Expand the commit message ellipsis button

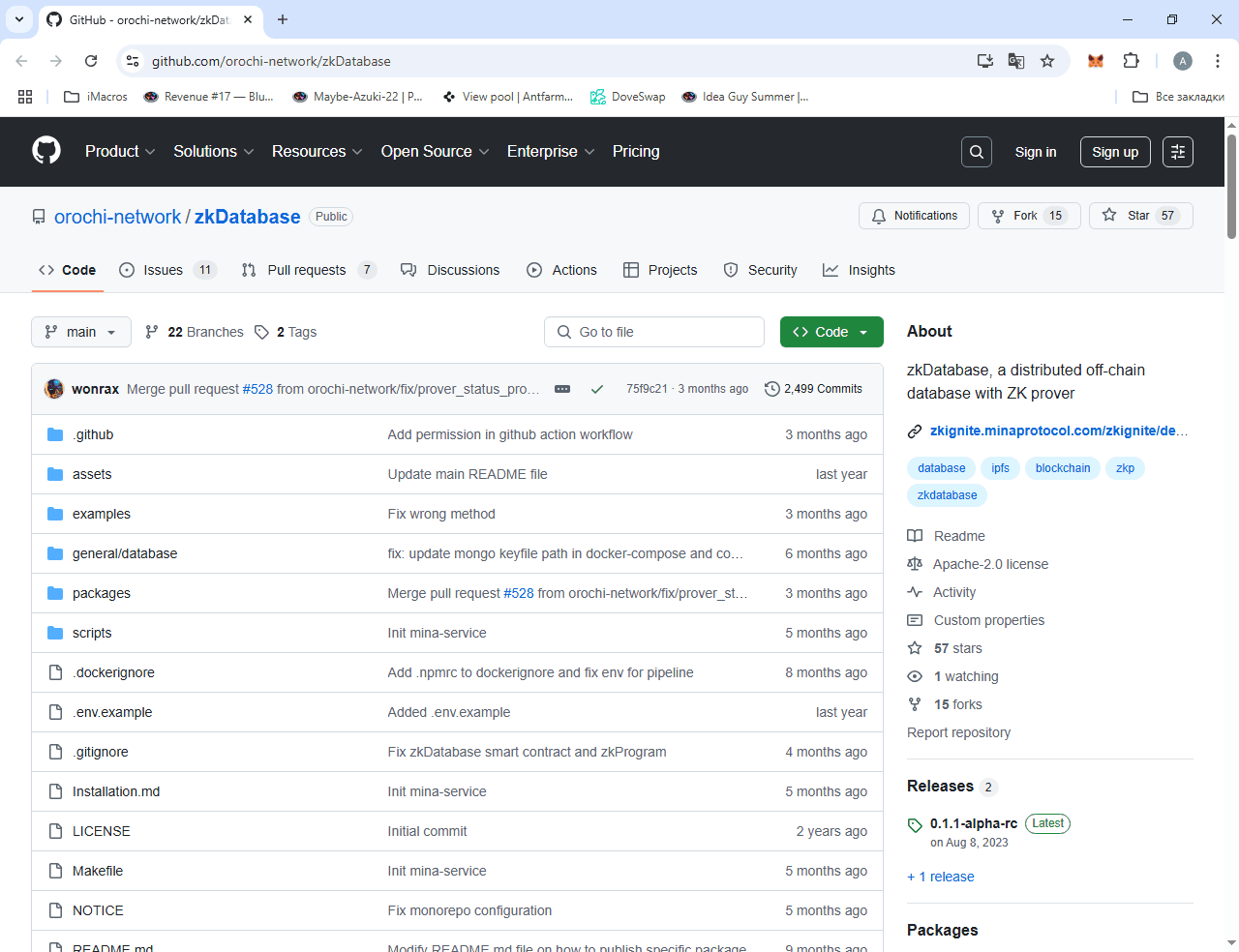[x=562, y=389]
